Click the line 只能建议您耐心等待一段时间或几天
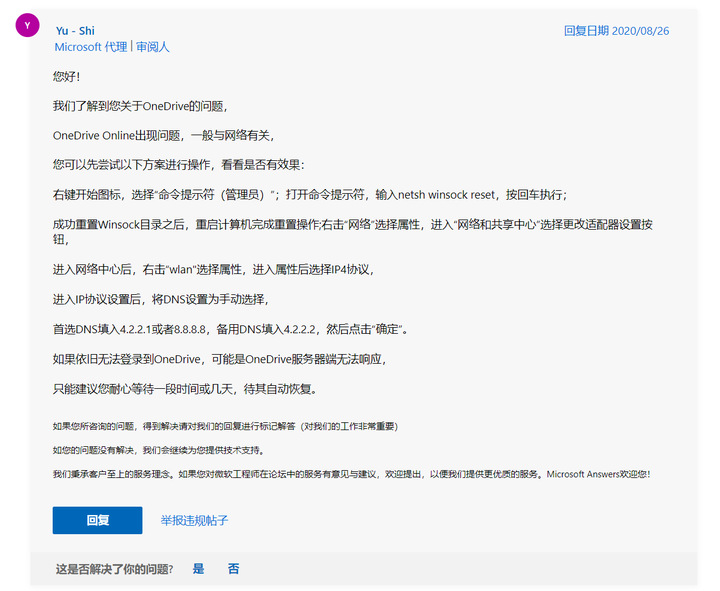 [x=185, y=389]
